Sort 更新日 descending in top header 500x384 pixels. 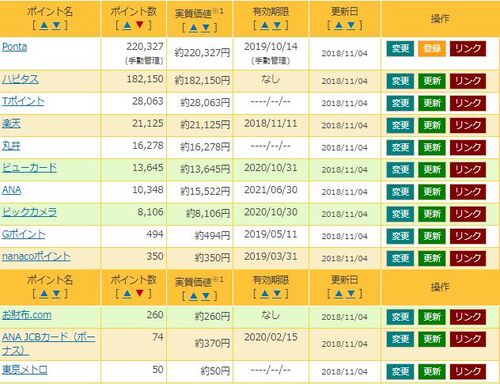[x=351, y=25]
